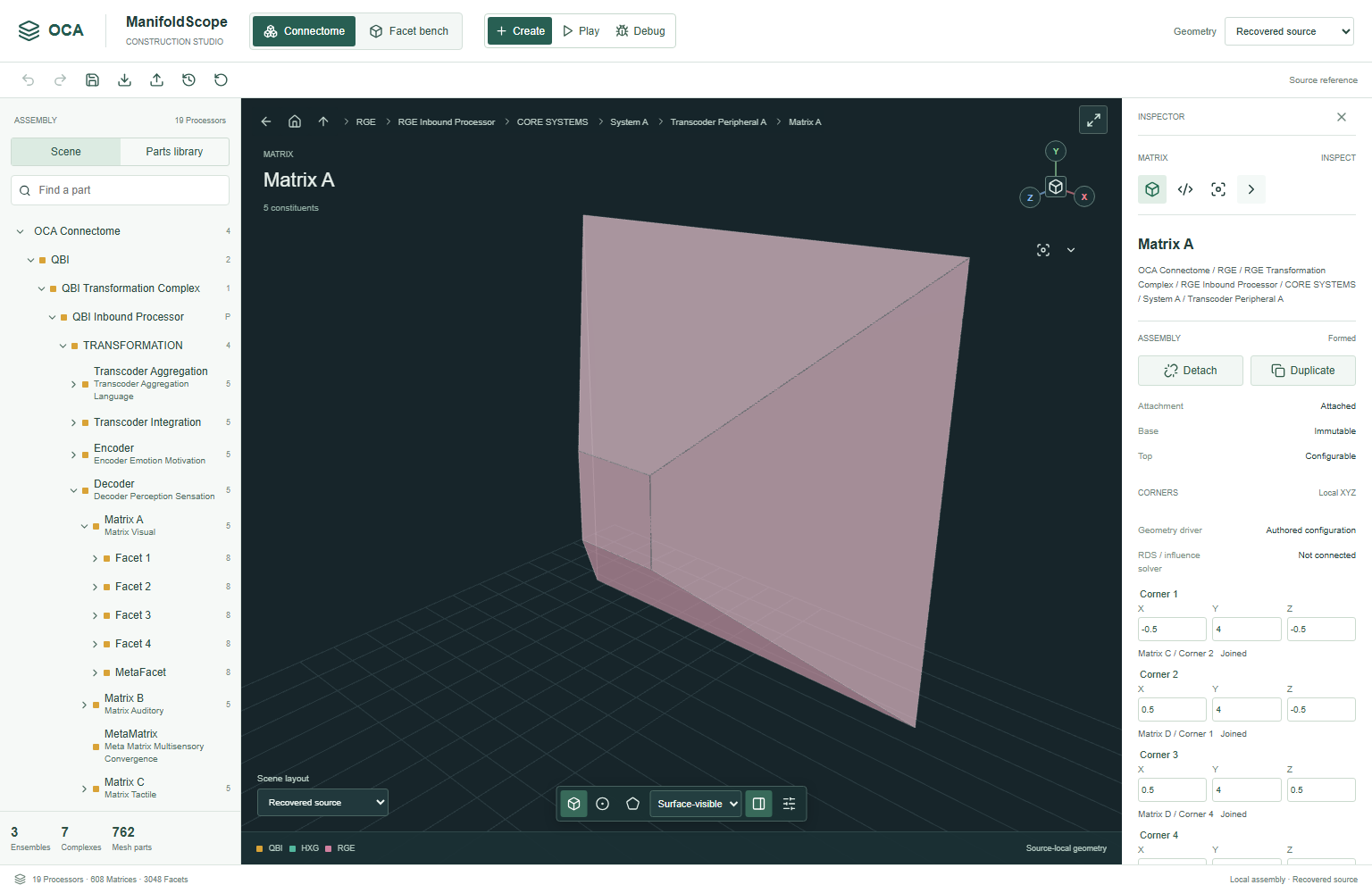Click the Y axis on the orientation gizmo
Viewport: 1372px width, 893px height.
pos(1056,152)
